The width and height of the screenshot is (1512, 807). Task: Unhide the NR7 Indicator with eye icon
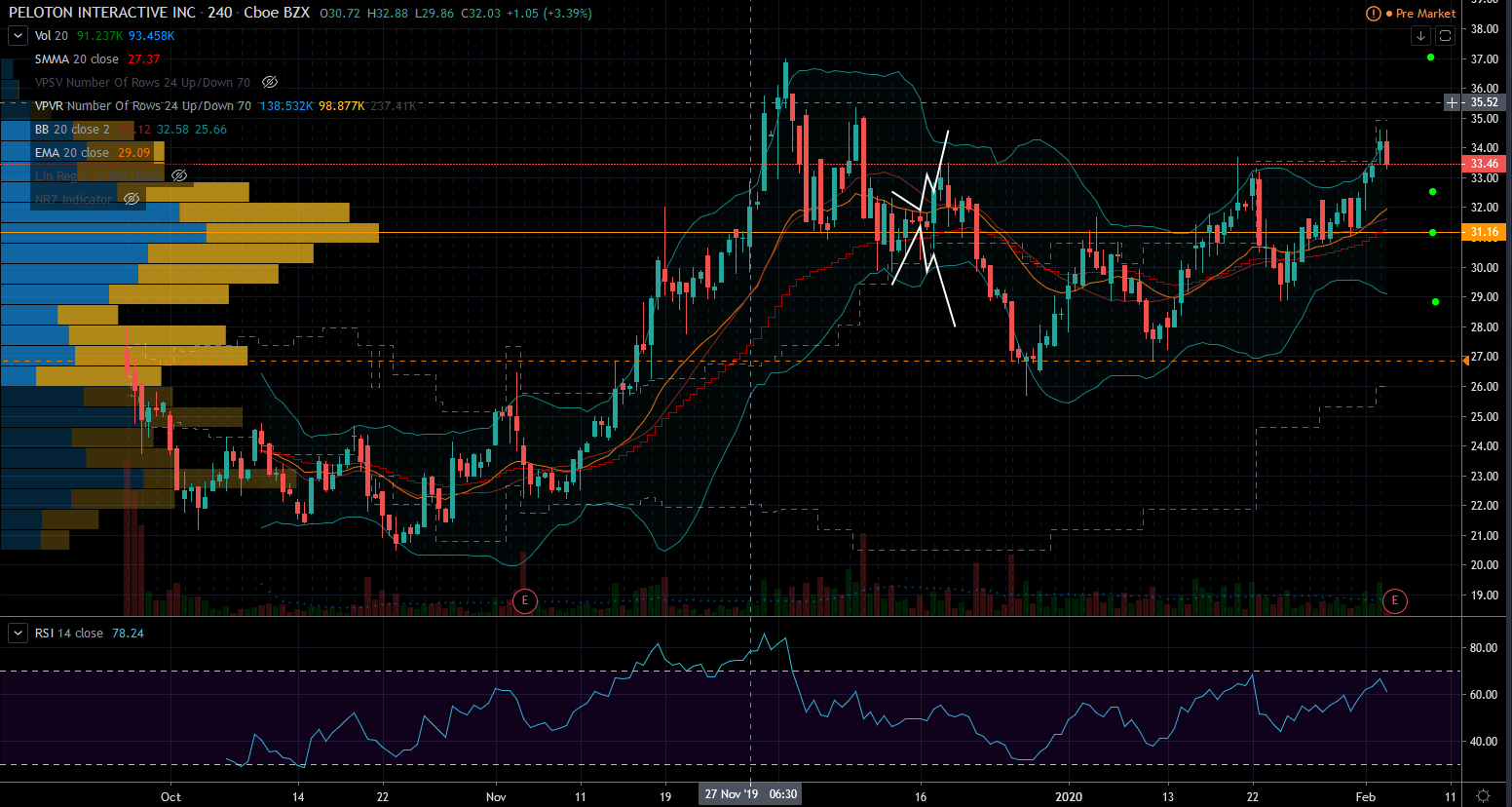coord(132,200)
